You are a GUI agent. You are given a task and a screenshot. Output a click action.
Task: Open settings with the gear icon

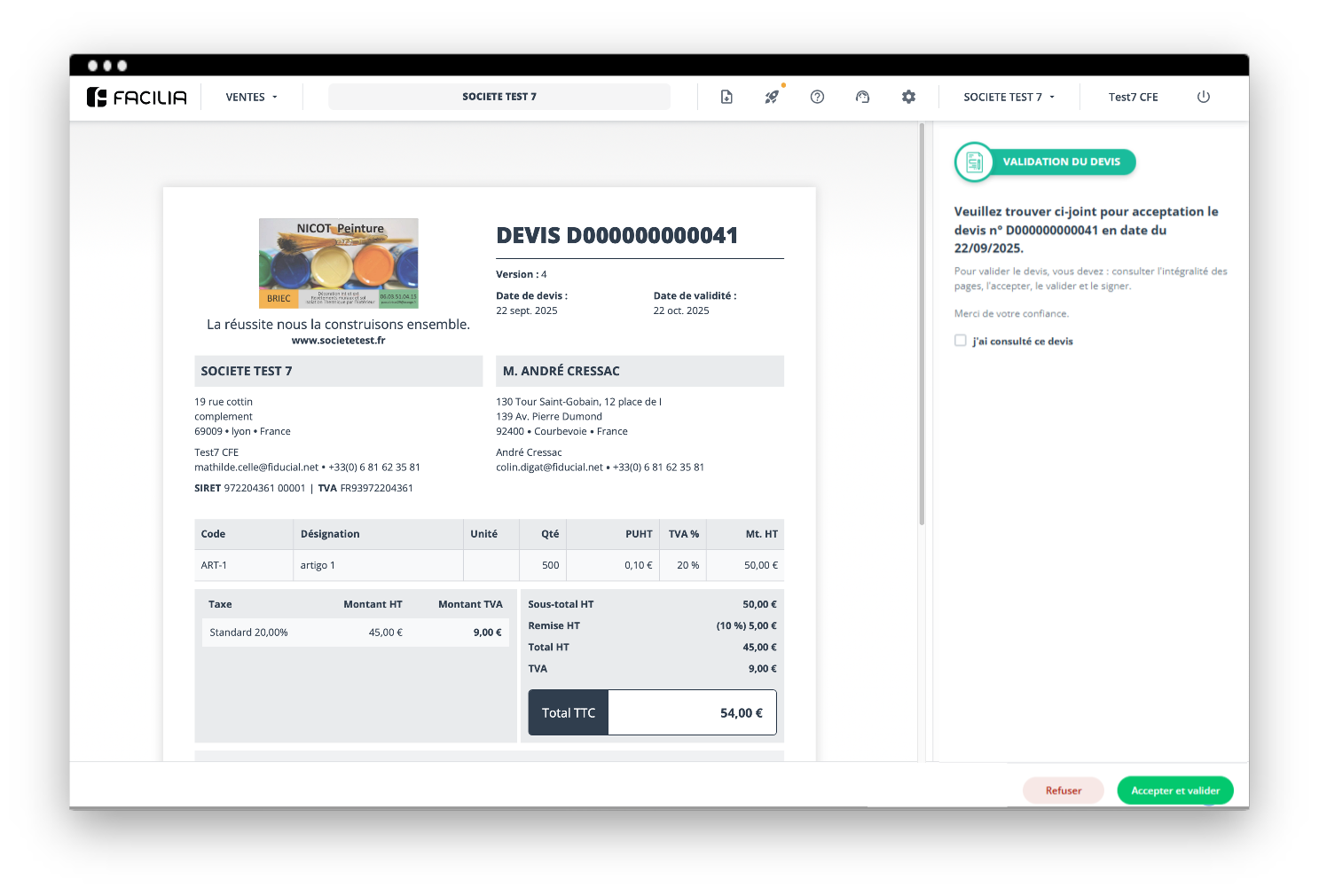click(x=908, y=97)
